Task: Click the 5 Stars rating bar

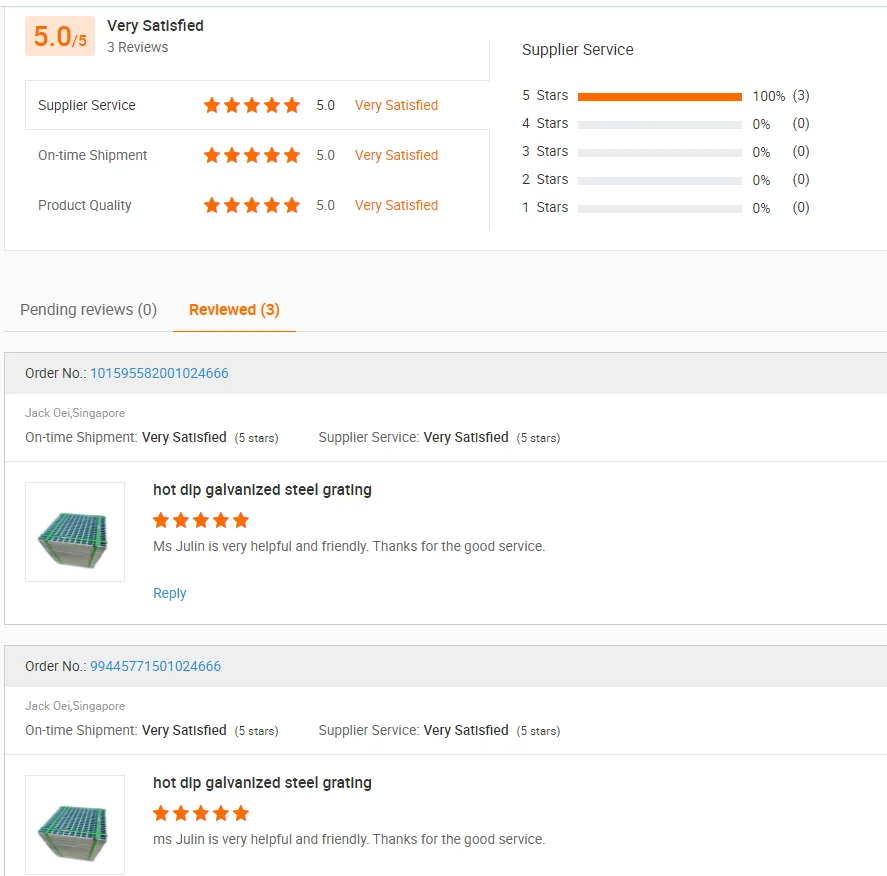Action: pos(659,96)
